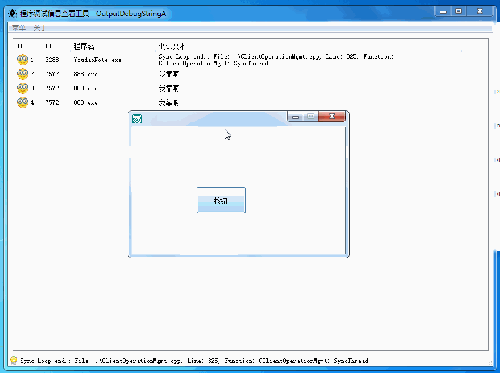Select PID 7972 in the fourth row

tap(52, 102)
